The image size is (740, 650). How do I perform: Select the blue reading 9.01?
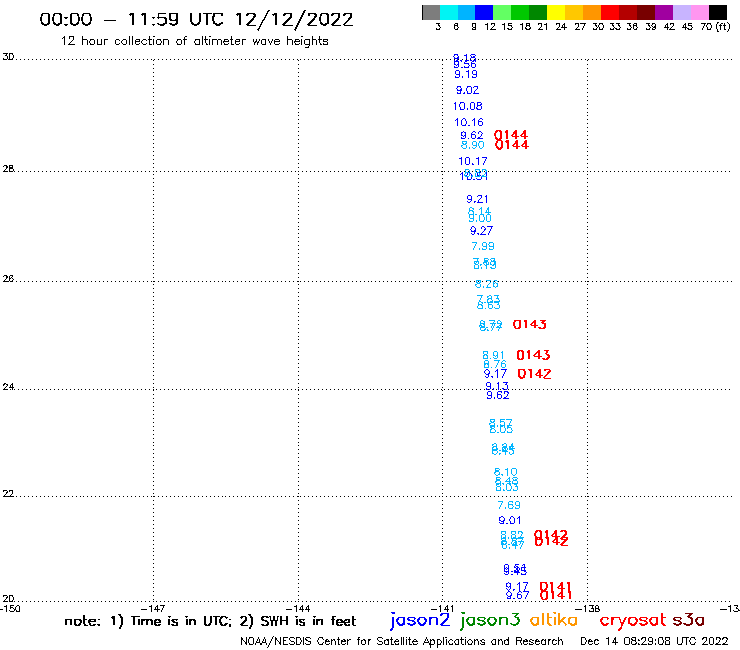(x=510, y=520)
